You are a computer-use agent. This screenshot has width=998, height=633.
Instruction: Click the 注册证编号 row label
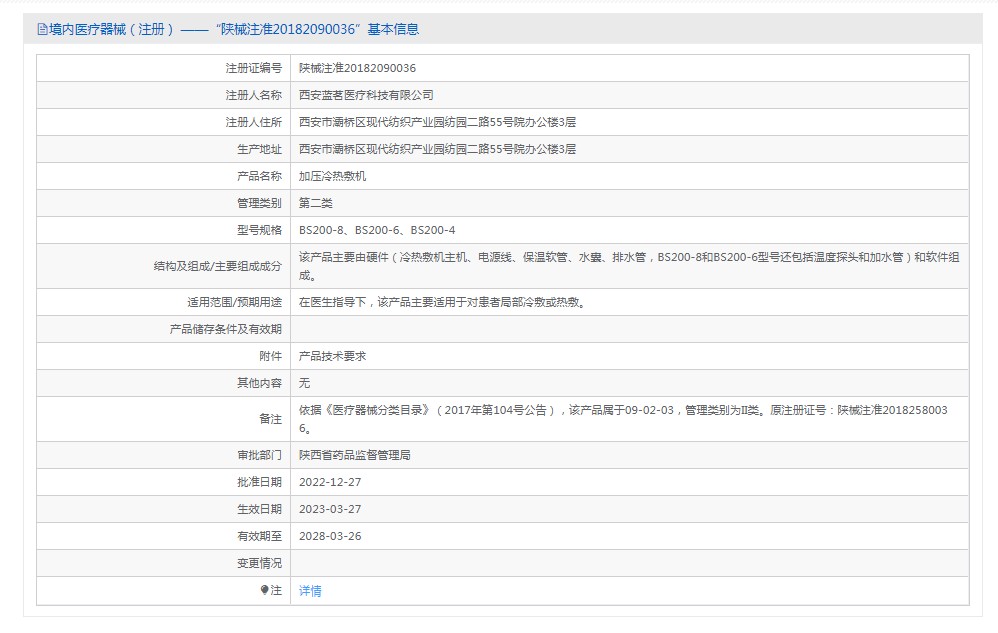click(253, 68)
